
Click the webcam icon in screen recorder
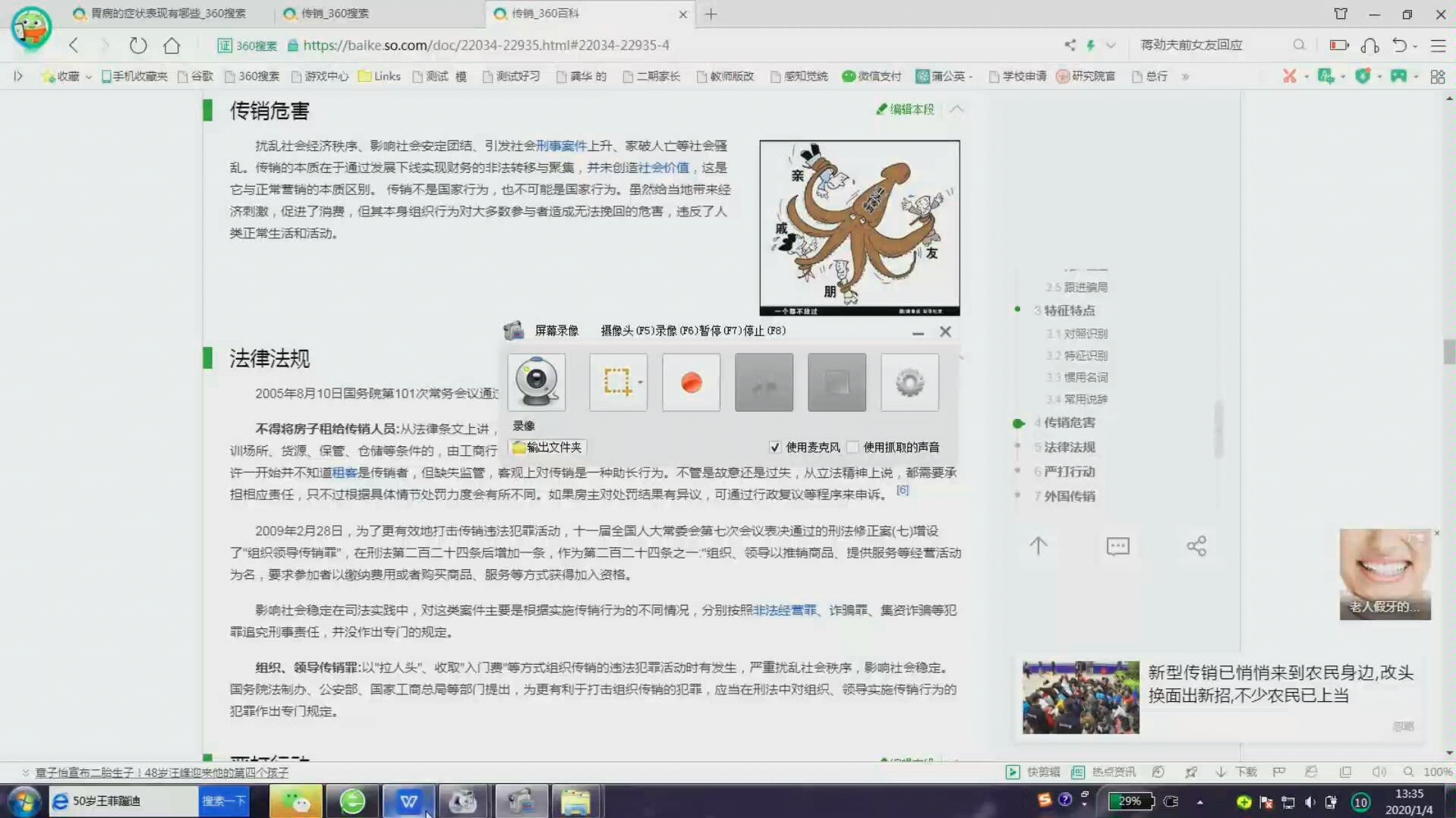537,382
